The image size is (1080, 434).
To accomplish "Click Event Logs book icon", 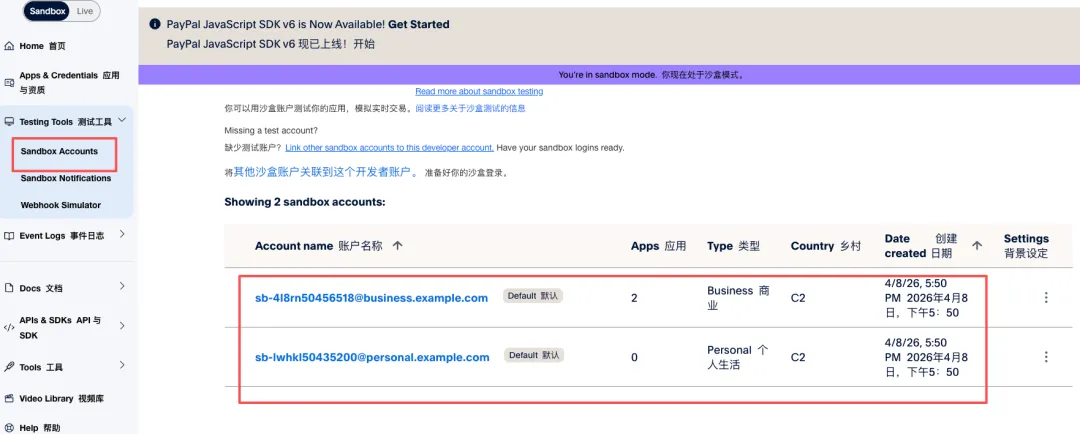I will [x=9, y=236].
